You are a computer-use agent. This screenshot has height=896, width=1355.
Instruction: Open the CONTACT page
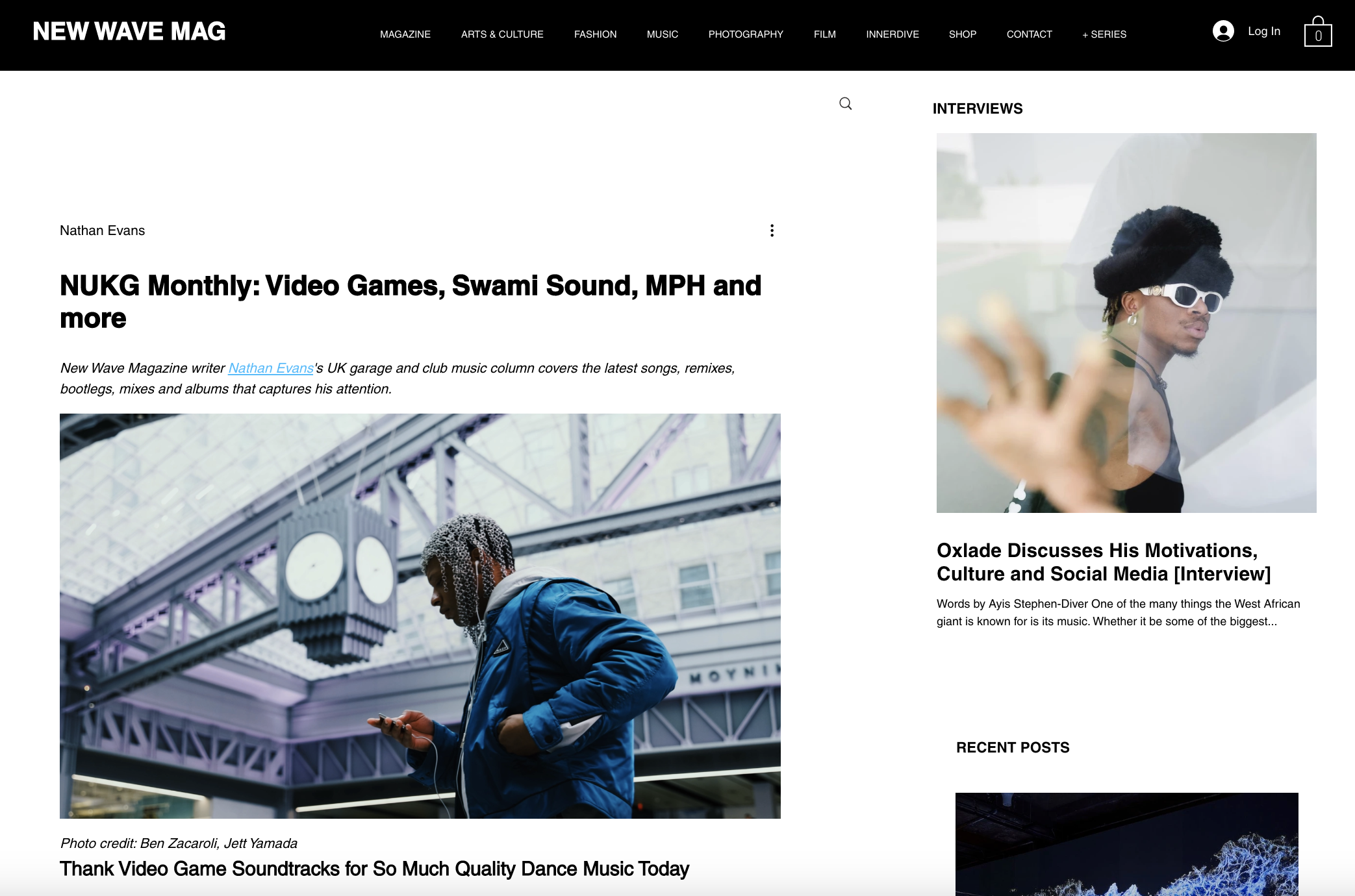pyautogui.click(x=1030, y=34)
